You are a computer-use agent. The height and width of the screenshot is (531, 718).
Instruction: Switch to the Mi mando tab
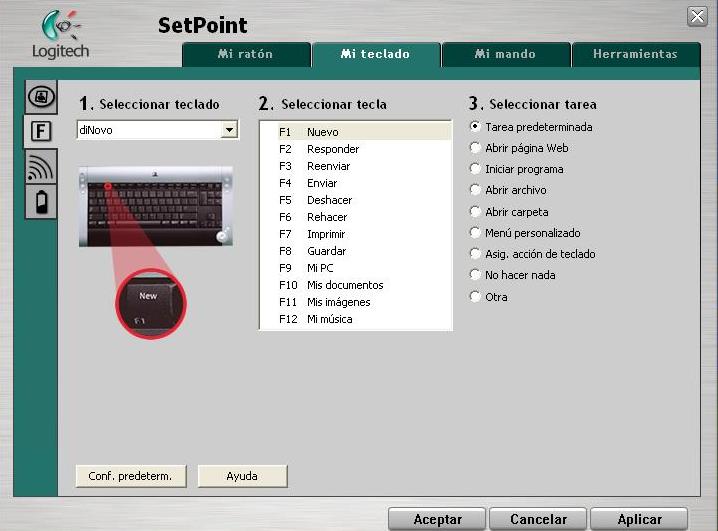point(505,54)
